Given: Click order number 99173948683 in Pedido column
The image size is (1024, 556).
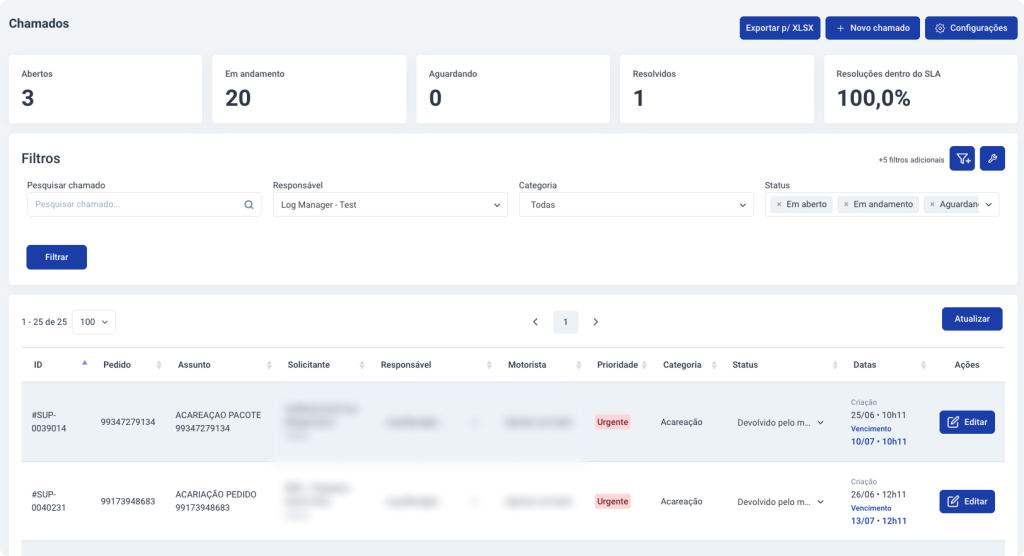Looking at the screenshot, I should [128, 502].
